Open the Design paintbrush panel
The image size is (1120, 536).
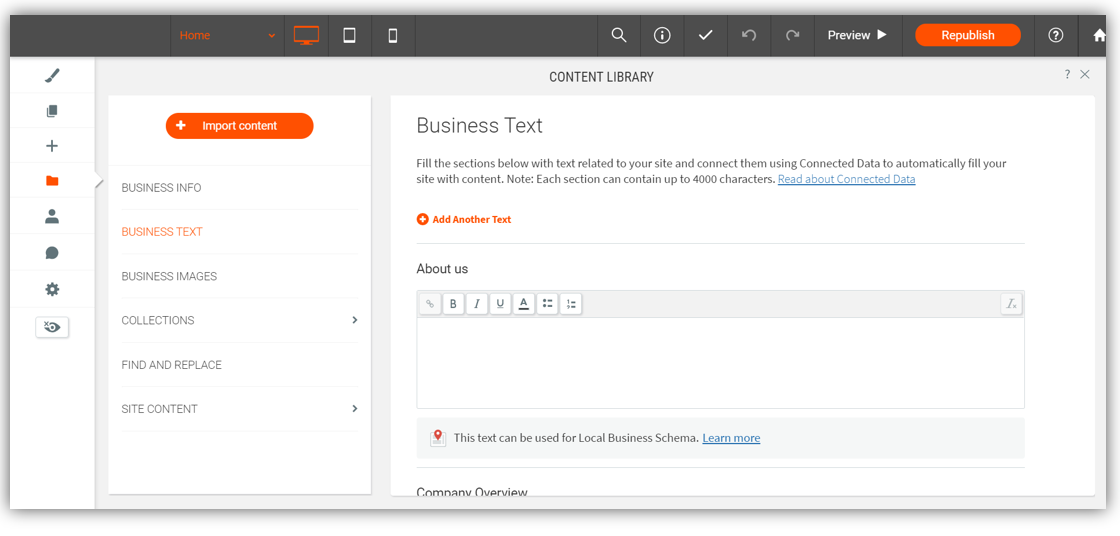[52, 75]
